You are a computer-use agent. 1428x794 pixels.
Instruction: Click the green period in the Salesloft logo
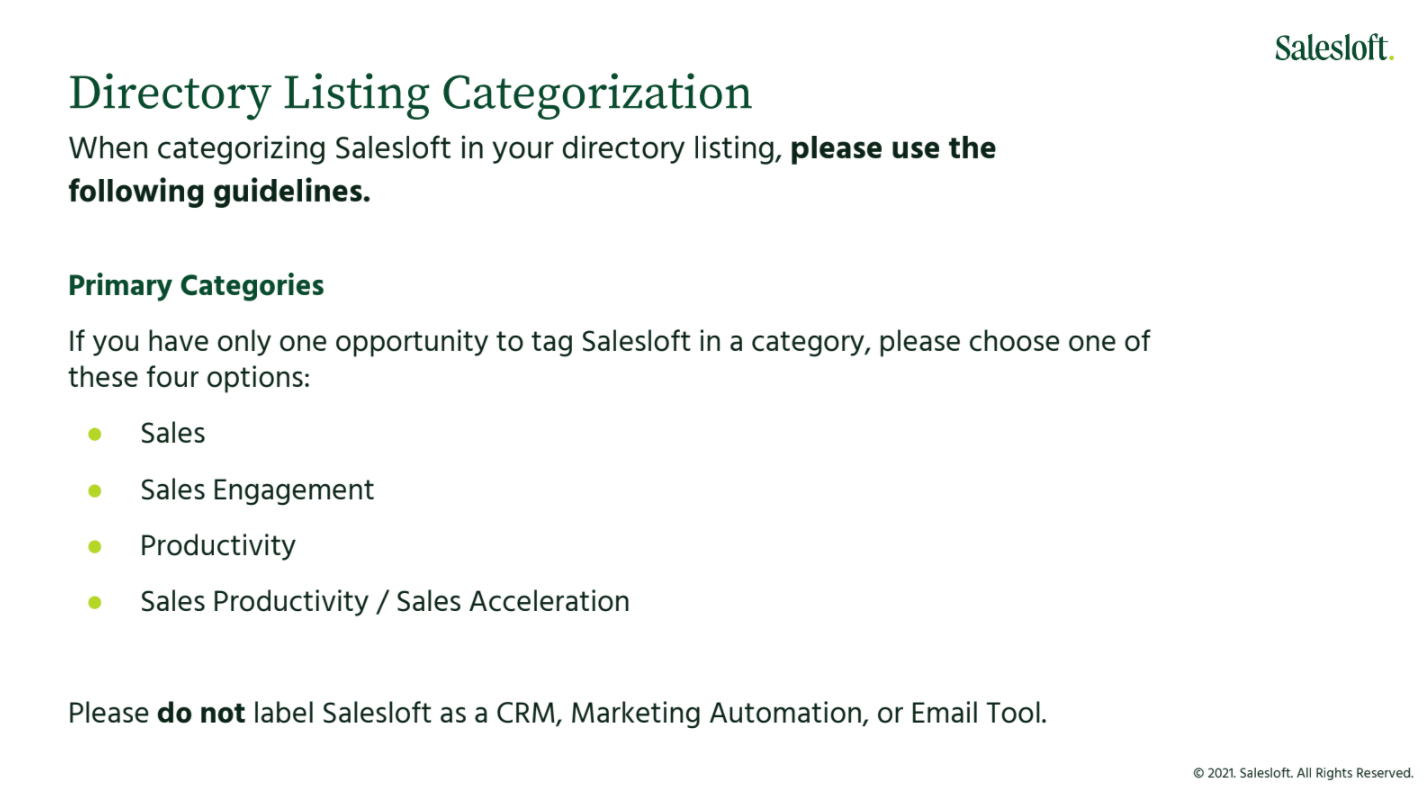pos(1390,58)
